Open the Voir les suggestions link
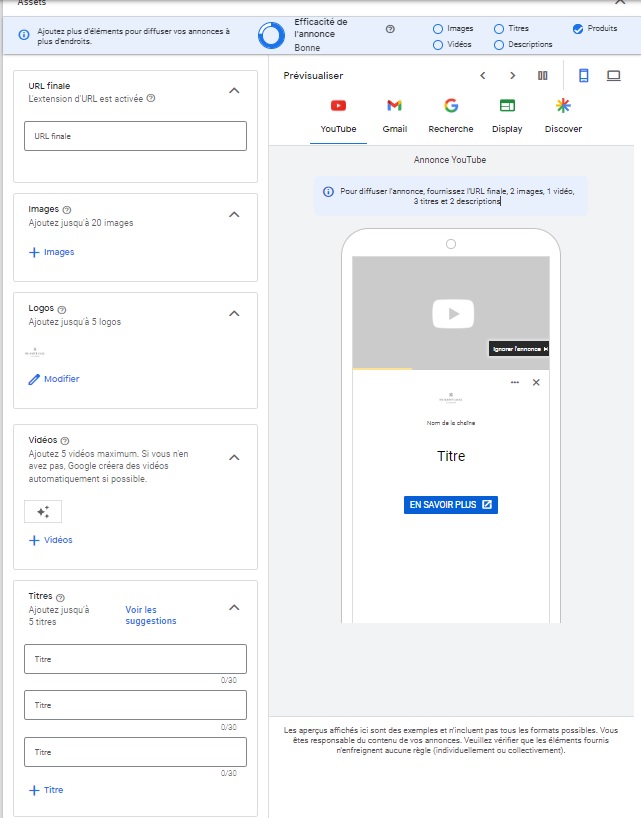Screen dimensions: 641x818 pos(151,615)
